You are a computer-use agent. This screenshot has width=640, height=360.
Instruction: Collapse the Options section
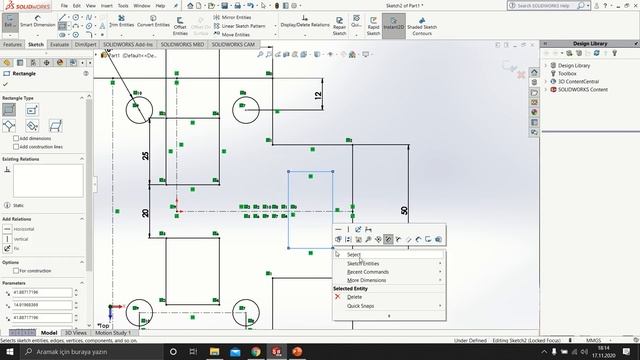[82, 262]
